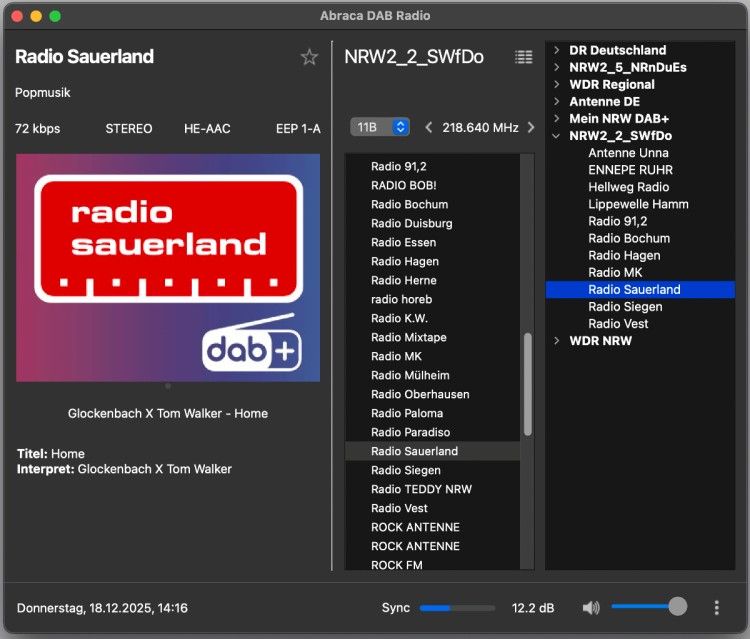This screenshot has width=750, height=639.
Task: Expand the Antenne DE ensemble
Action: point(557,102)
